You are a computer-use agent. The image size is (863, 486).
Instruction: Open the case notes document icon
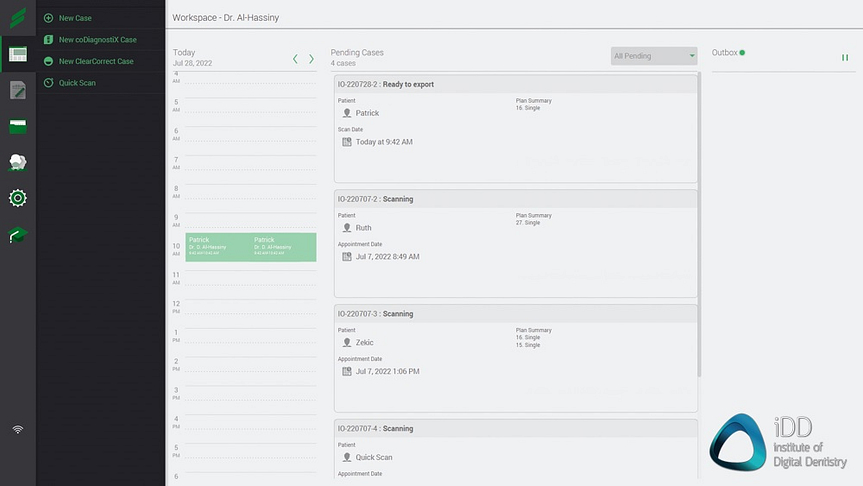[18, 91]
